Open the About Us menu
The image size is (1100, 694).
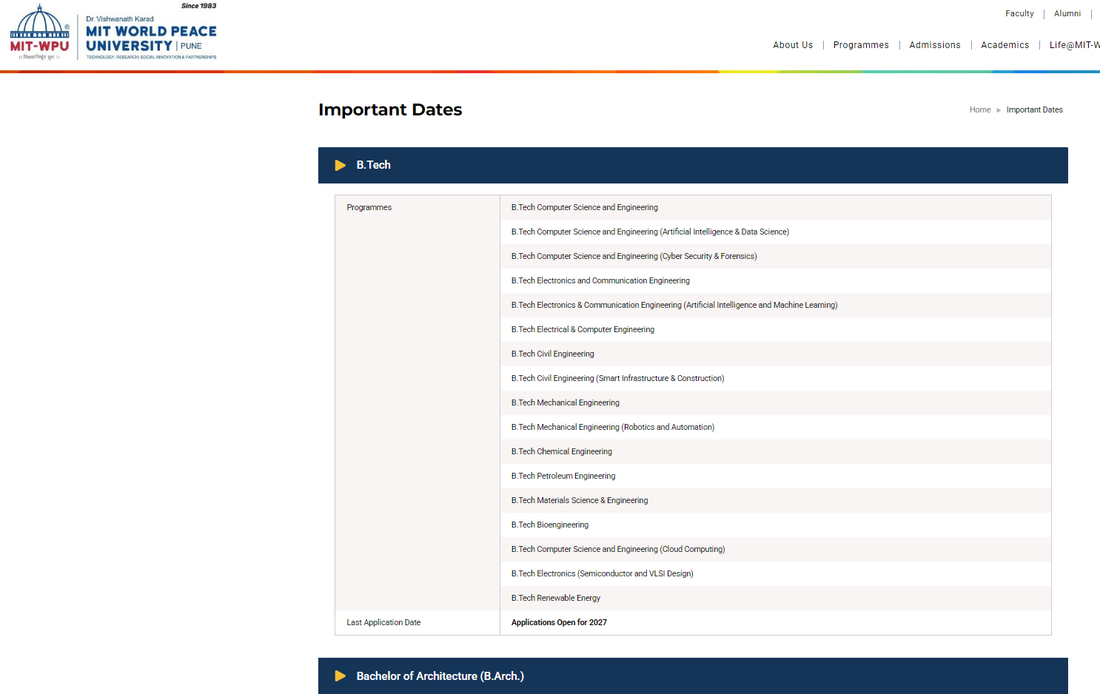point(793,45)
